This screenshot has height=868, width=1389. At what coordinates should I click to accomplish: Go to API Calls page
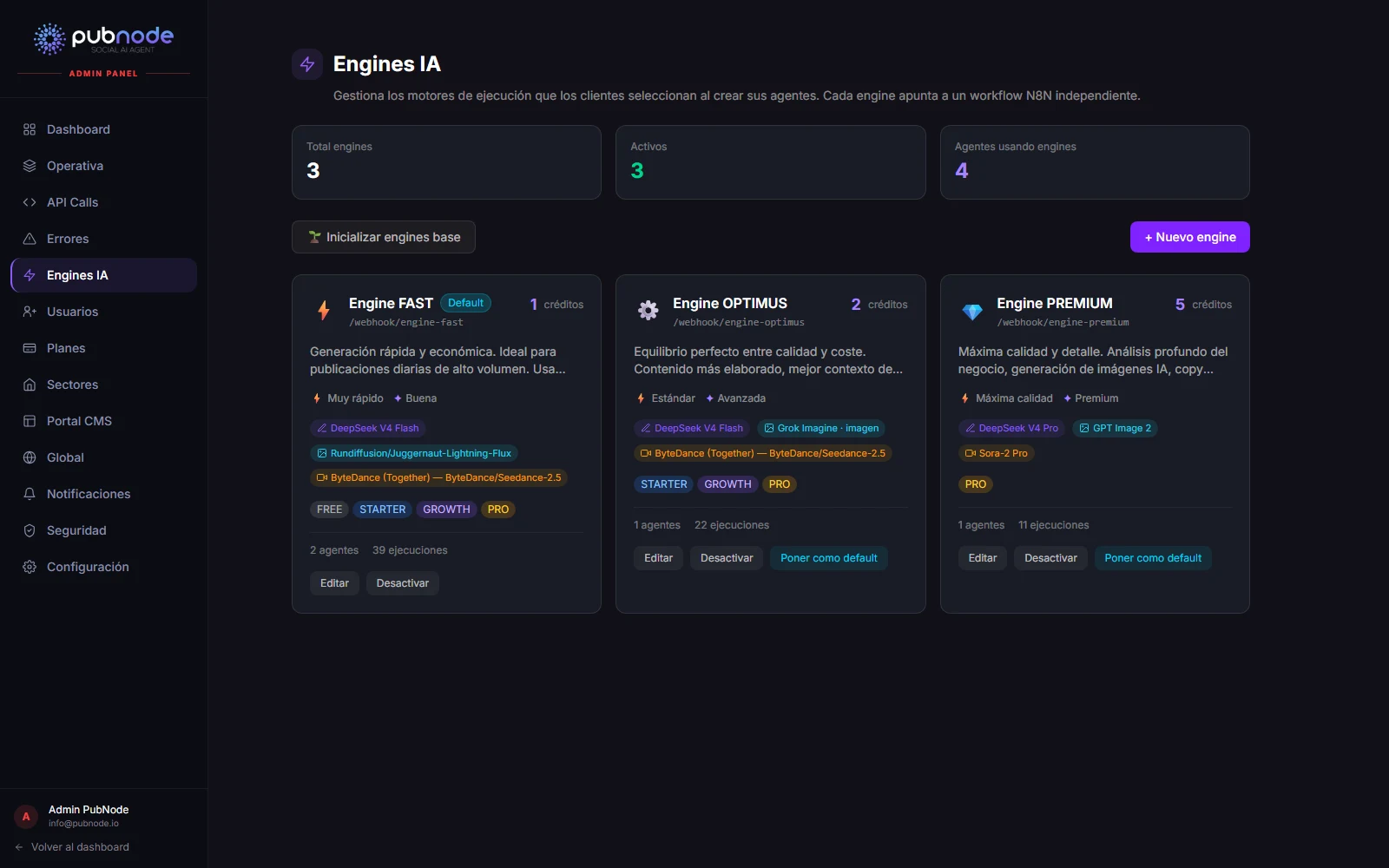click(x=104, y=202)
